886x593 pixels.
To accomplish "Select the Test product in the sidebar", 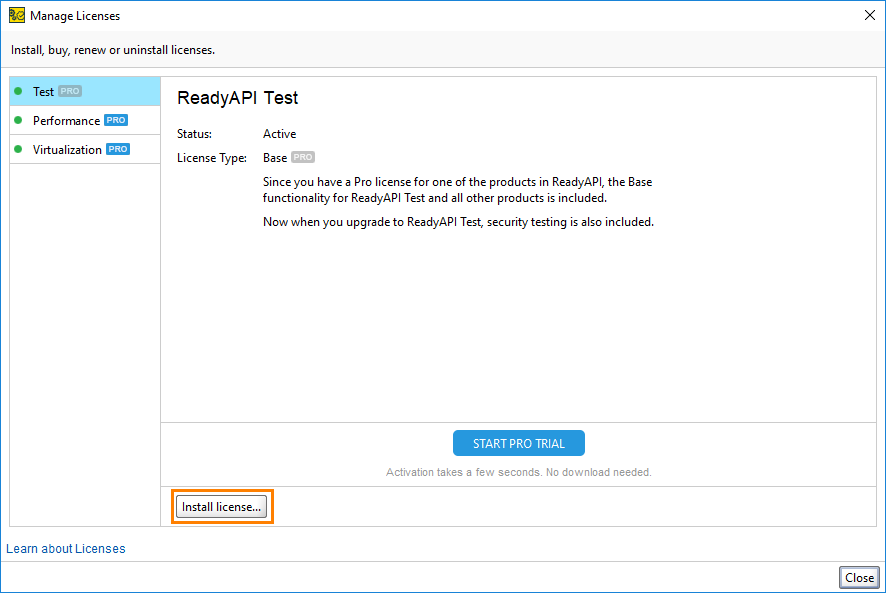I will coord(44,92).
